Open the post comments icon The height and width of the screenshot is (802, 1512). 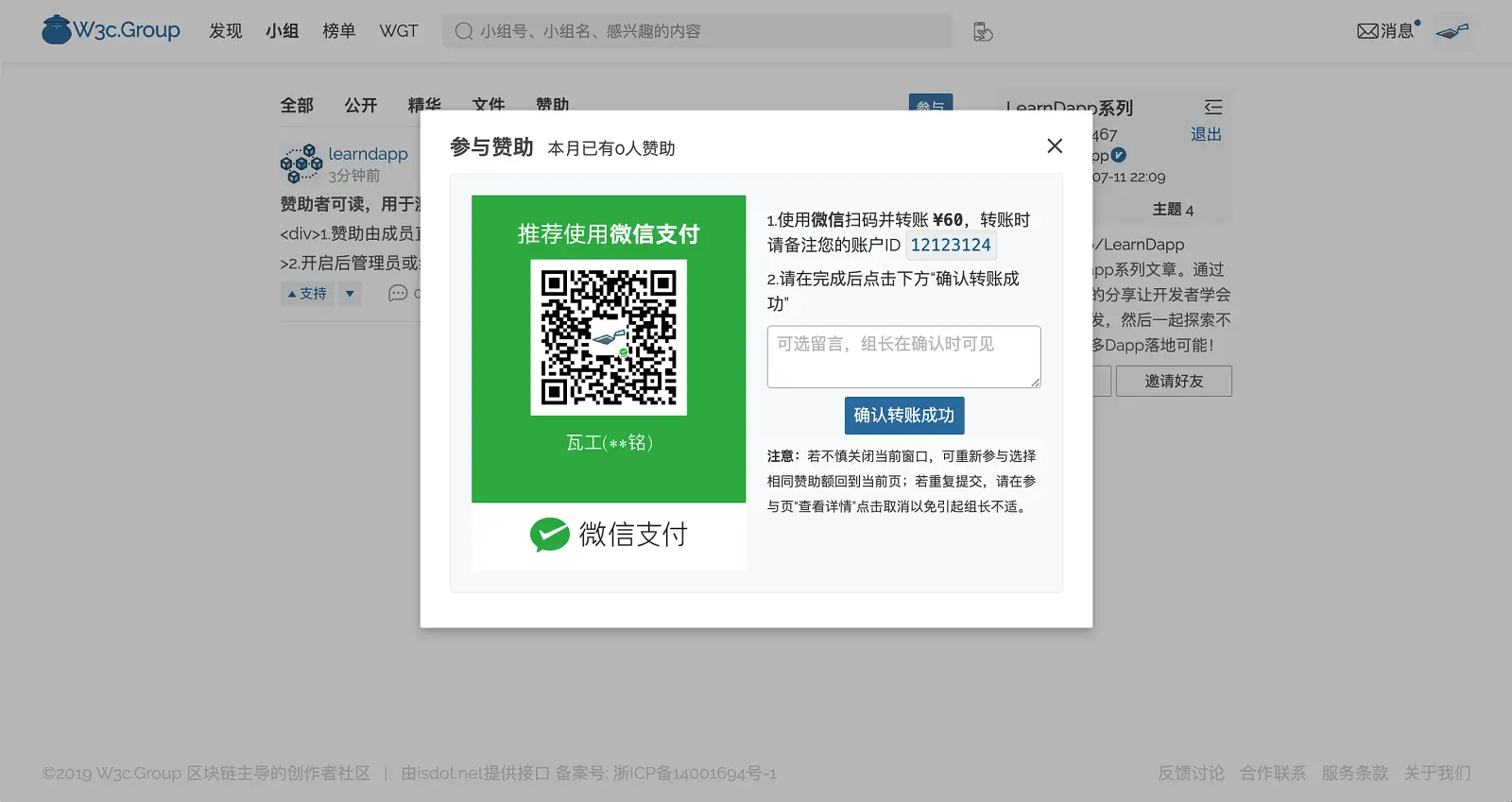tap(398, 294)
